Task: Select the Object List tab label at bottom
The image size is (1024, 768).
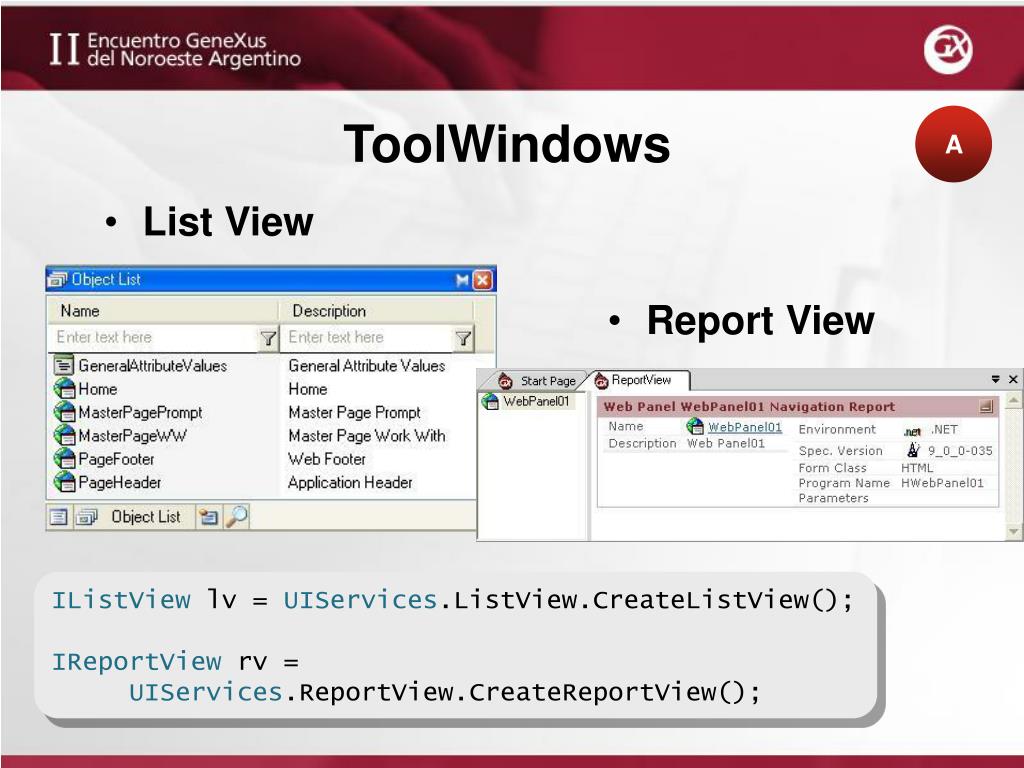Action: point(146,517)
